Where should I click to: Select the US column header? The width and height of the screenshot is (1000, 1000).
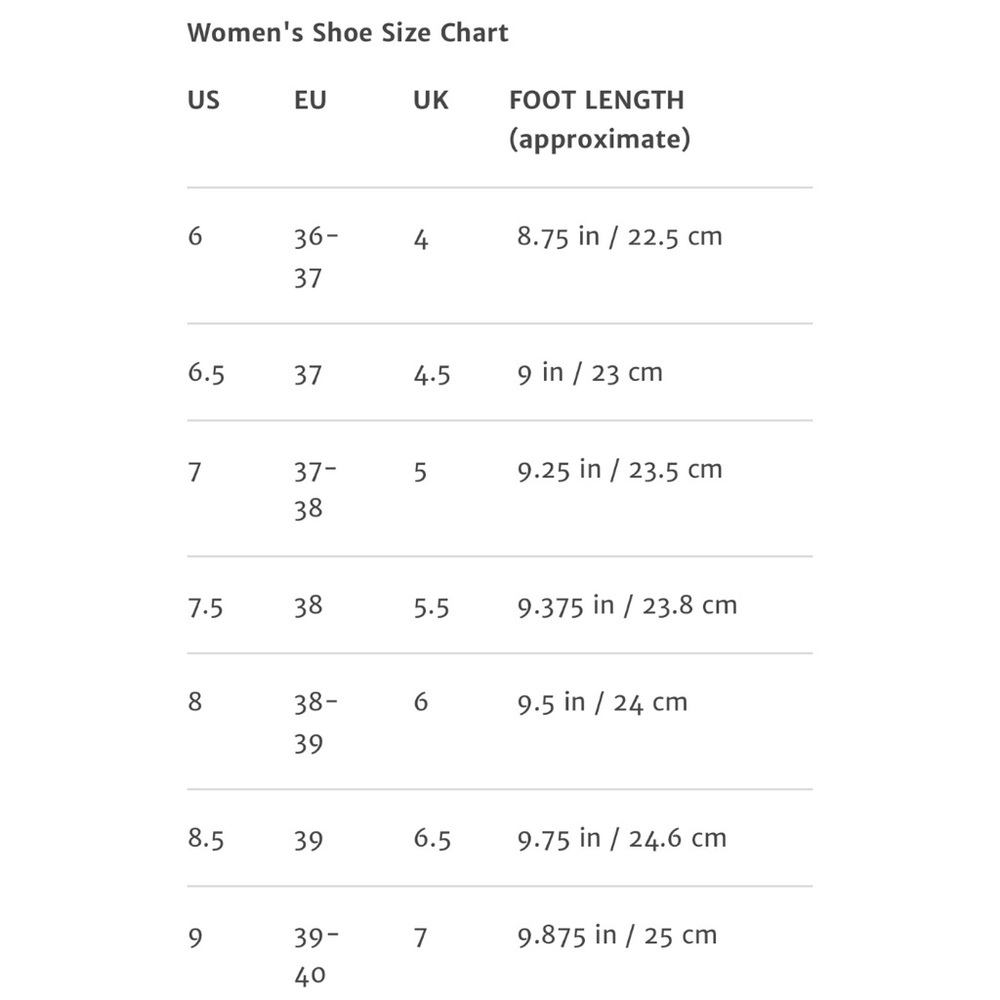[203, 100]
